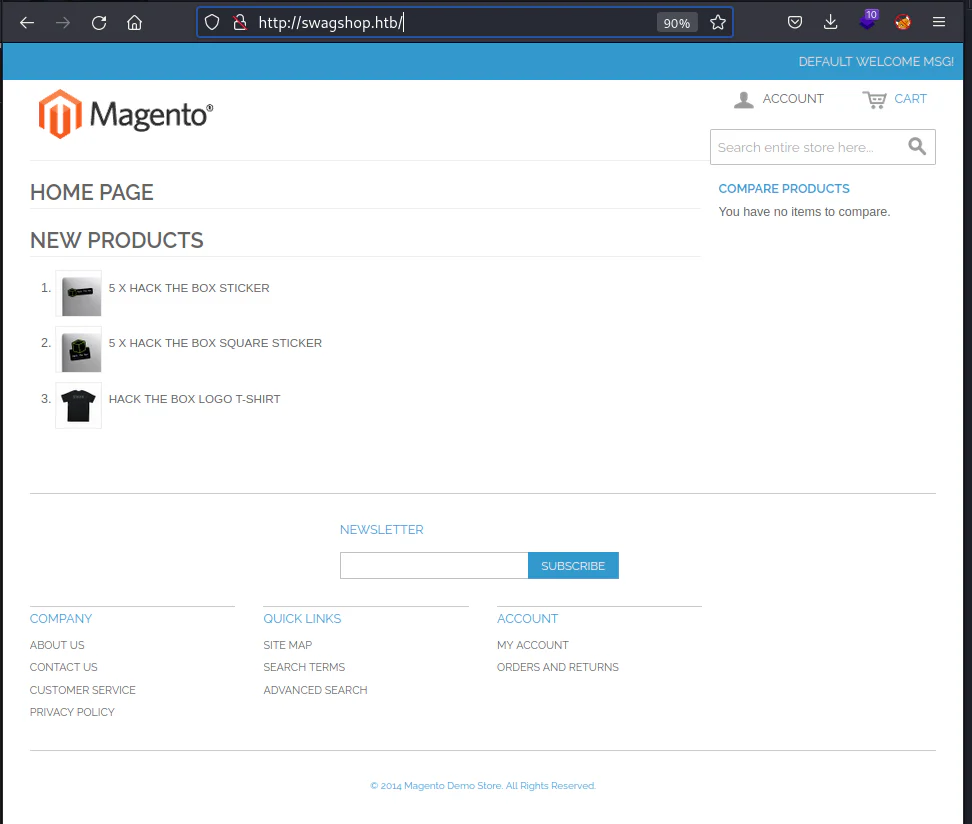Click the Quick Links footer heading

point(303,619)
